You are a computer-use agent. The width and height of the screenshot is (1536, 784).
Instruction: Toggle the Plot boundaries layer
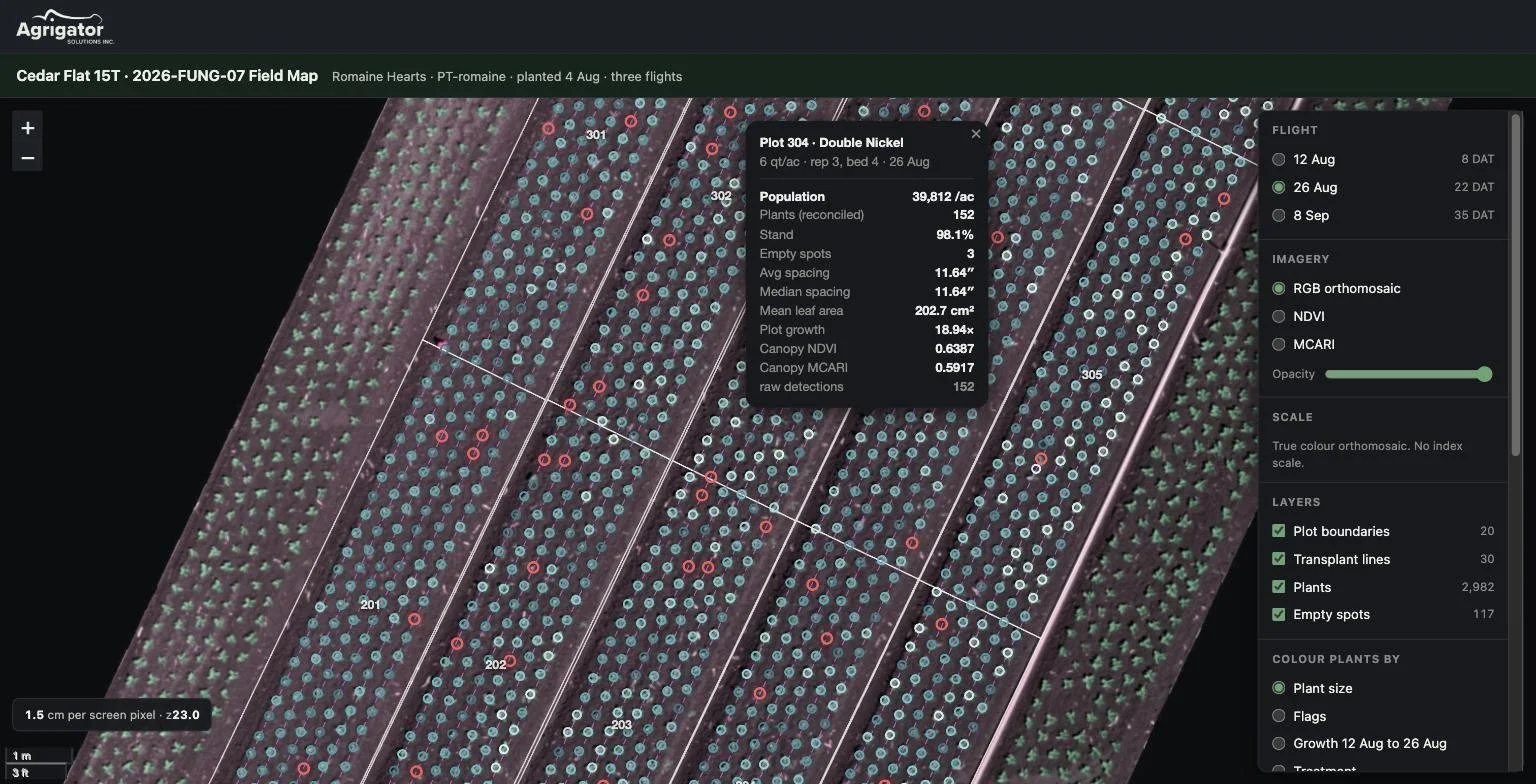1278,531
